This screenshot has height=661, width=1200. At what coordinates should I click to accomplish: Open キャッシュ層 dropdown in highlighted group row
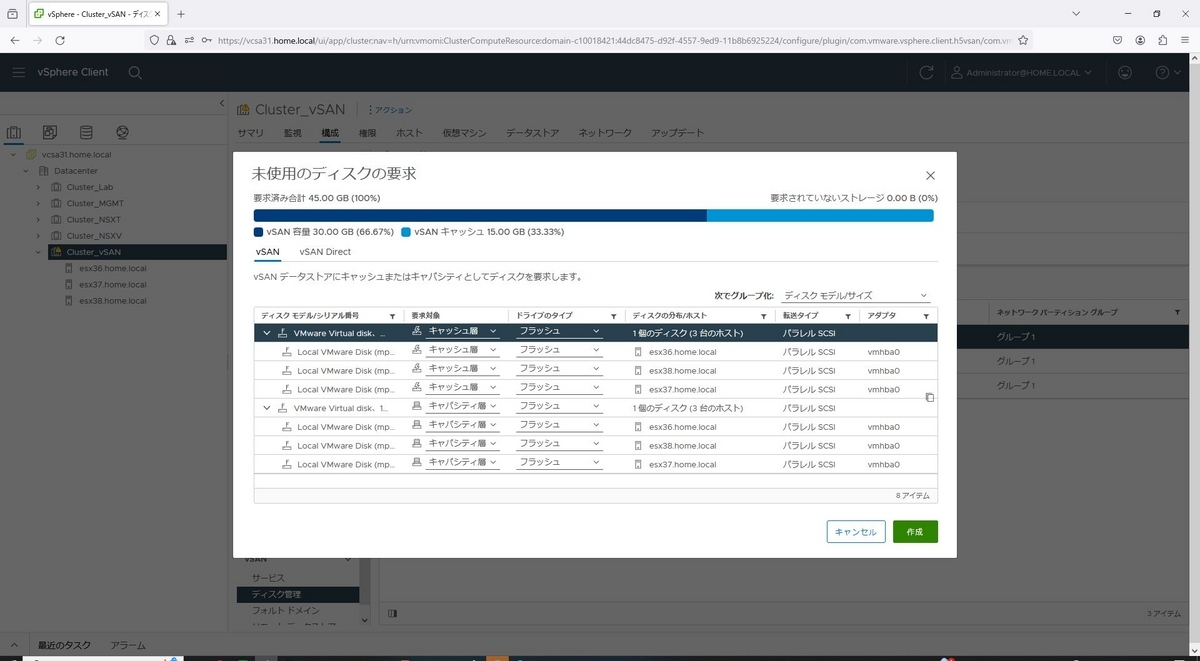462,331
